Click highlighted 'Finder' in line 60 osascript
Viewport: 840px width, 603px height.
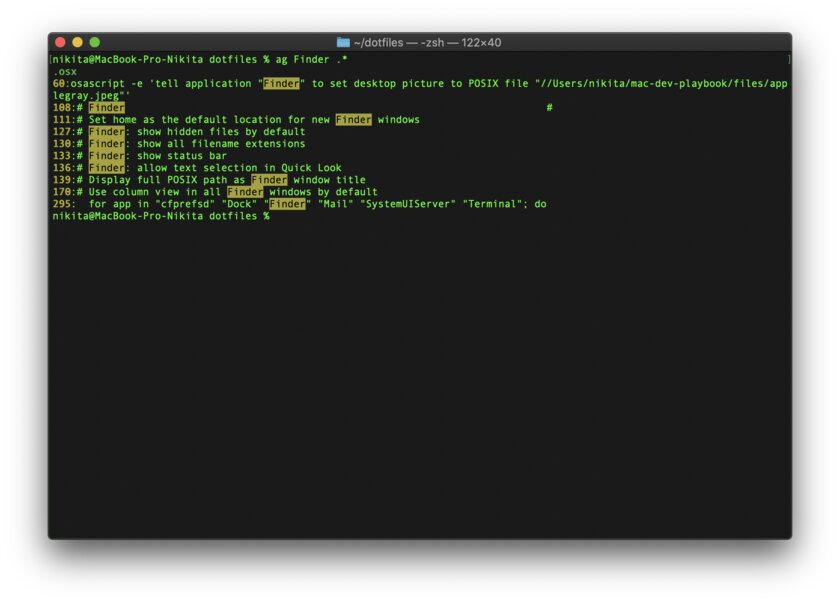281,84
